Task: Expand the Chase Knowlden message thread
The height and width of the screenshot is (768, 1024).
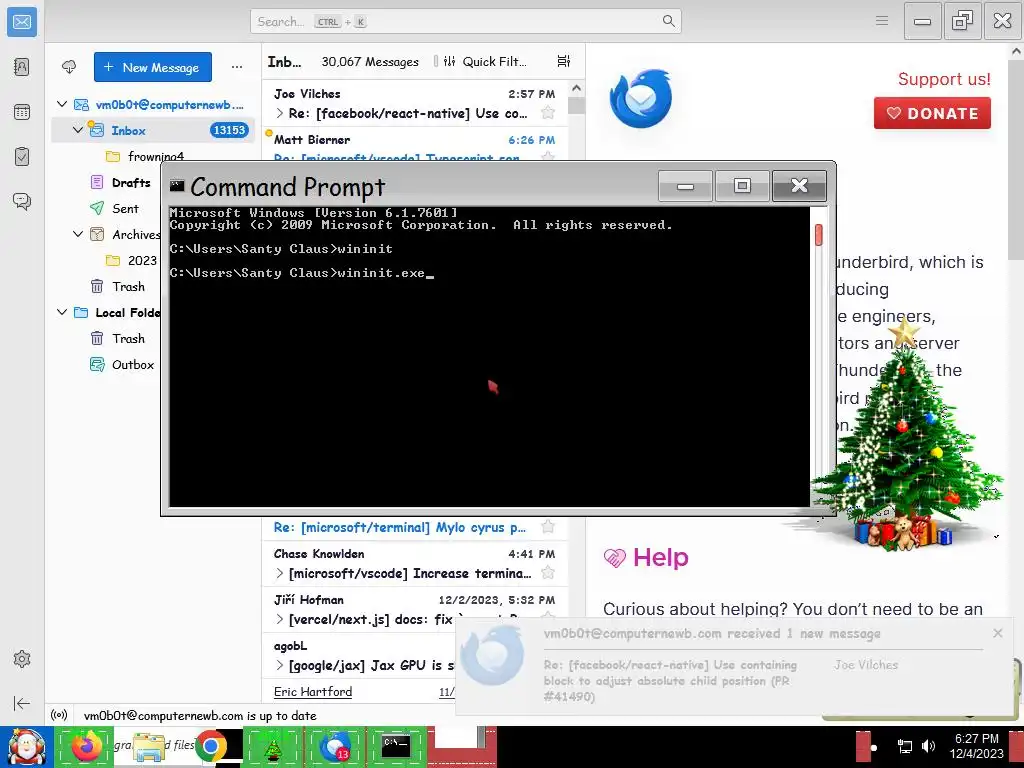Action: pyautogui.click(x=280, y=573)
